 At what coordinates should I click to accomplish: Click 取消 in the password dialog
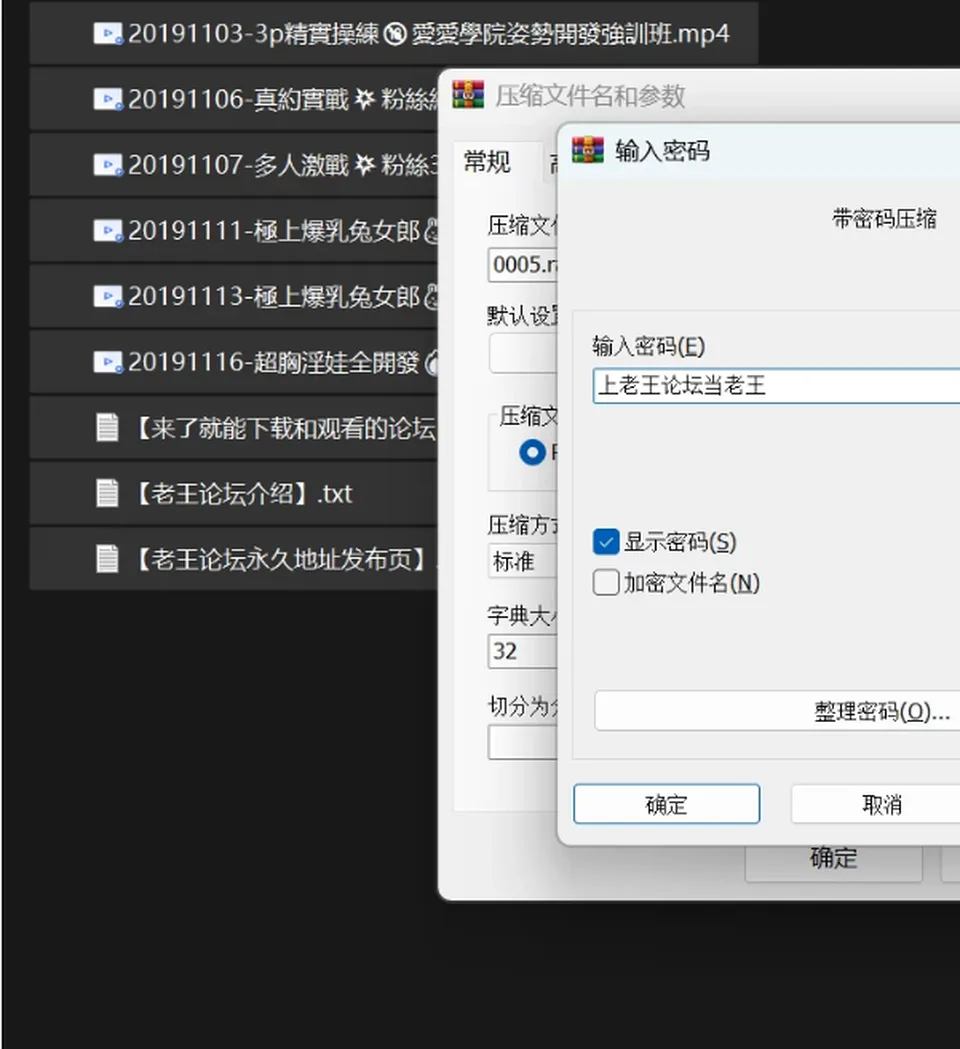coord(876,804)
